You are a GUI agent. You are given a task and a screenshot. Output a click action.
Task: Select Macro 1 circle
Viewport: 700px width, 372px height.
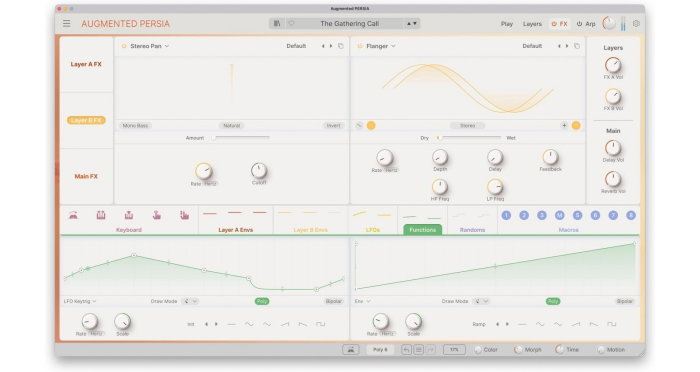tap(506, 215)
